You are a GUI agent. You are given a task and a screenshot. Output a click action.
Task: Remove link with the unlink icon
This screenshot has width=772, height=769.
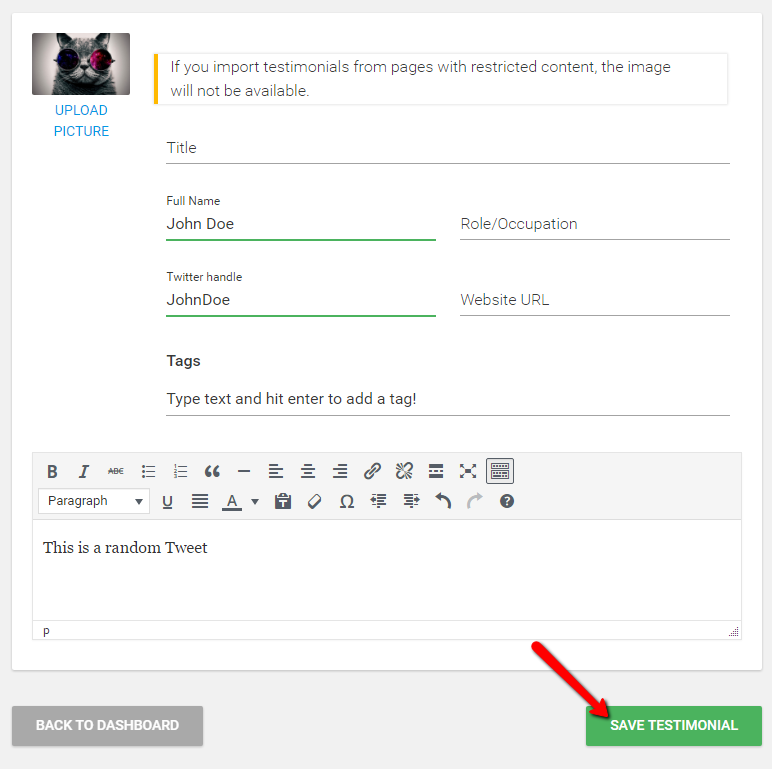click(404, 471)
